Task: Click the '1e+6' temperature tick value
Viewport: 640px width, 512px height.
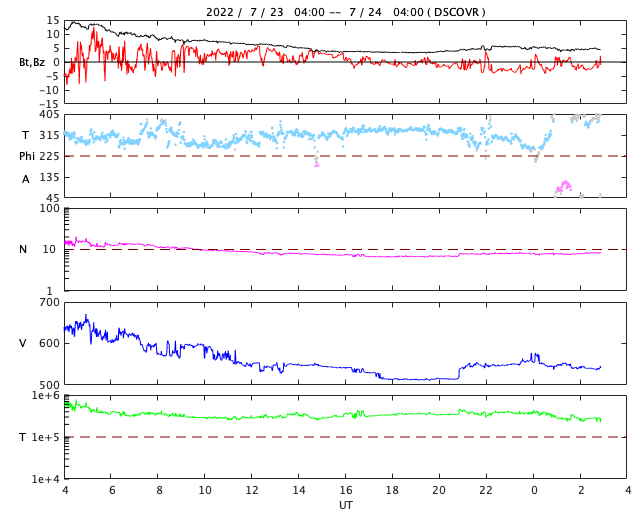Action: pyautogui.click(x=46, y=396)
